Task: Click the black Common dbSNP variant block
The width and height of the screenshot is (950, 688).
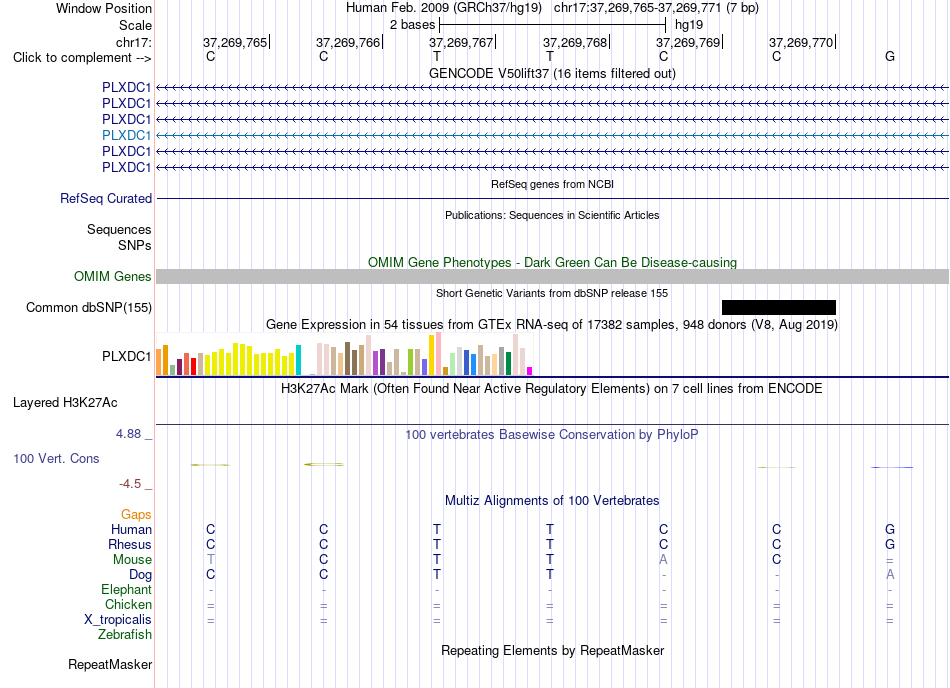Action: pos(779,307)
